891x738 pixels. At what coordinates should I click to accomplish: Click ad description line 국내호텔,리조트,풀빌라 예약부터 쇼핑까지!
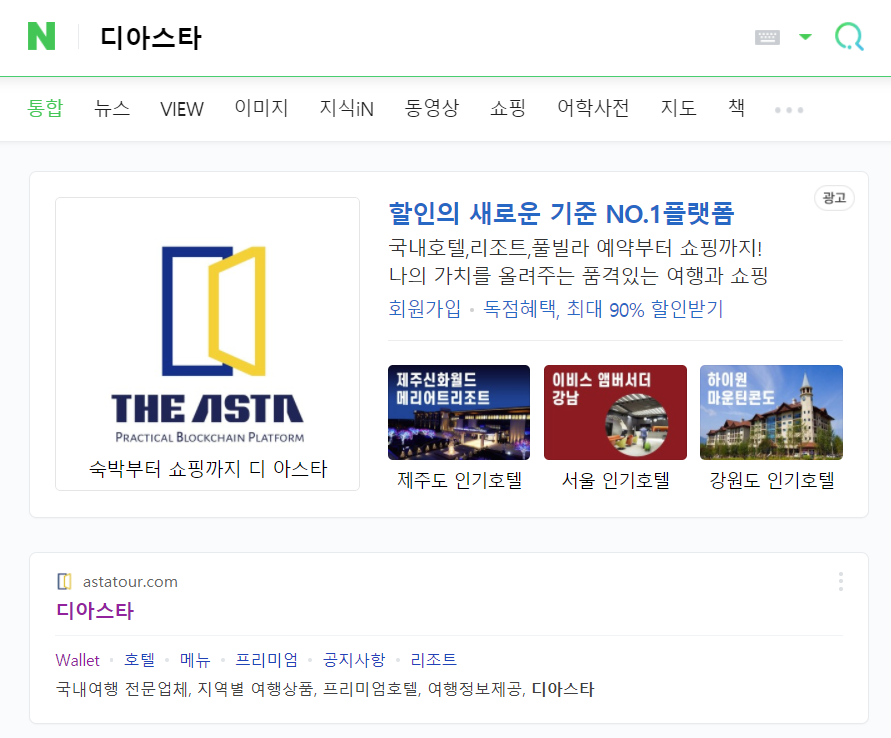[x=575, y=248]
